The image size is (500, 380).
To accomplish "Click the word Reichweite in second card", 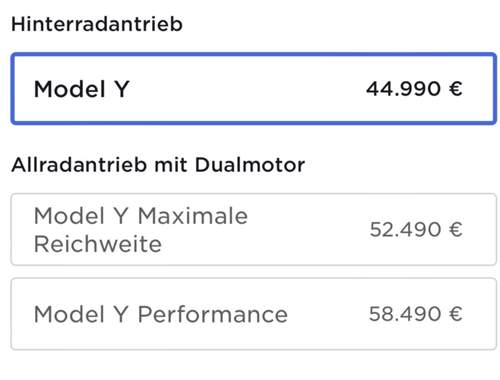I will 98,244.
